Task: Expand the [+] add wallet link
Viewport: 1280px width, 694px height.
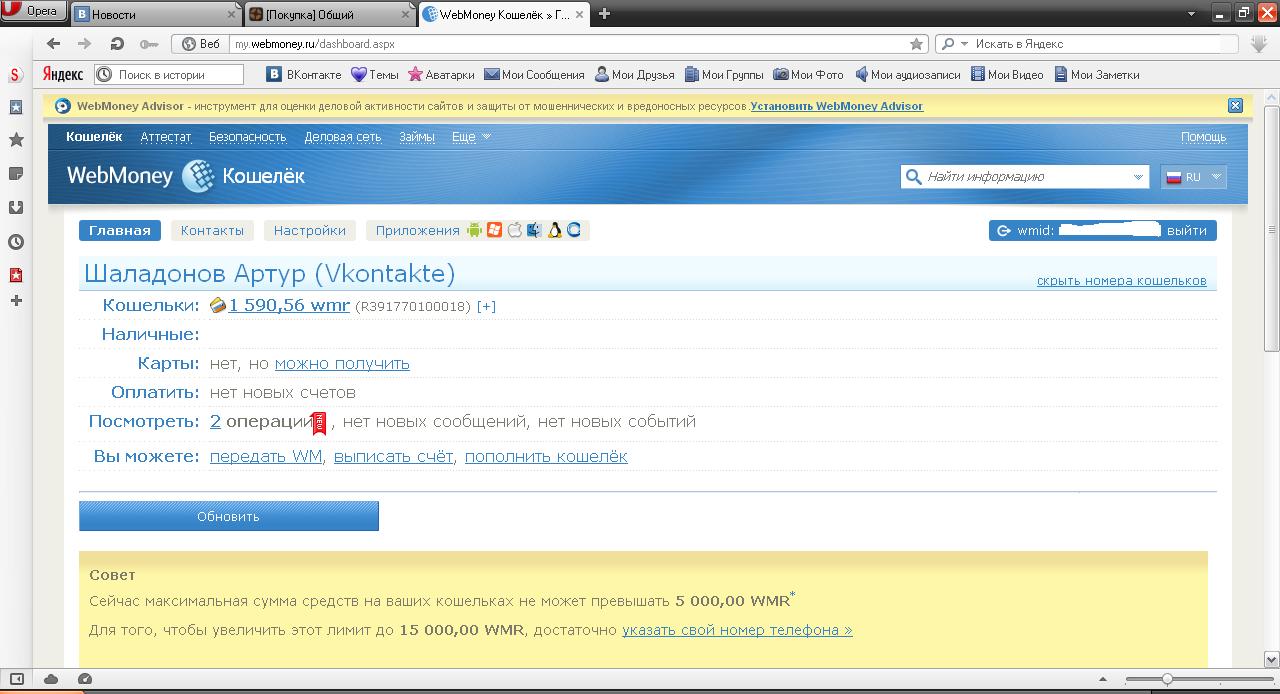Action: 486,306
